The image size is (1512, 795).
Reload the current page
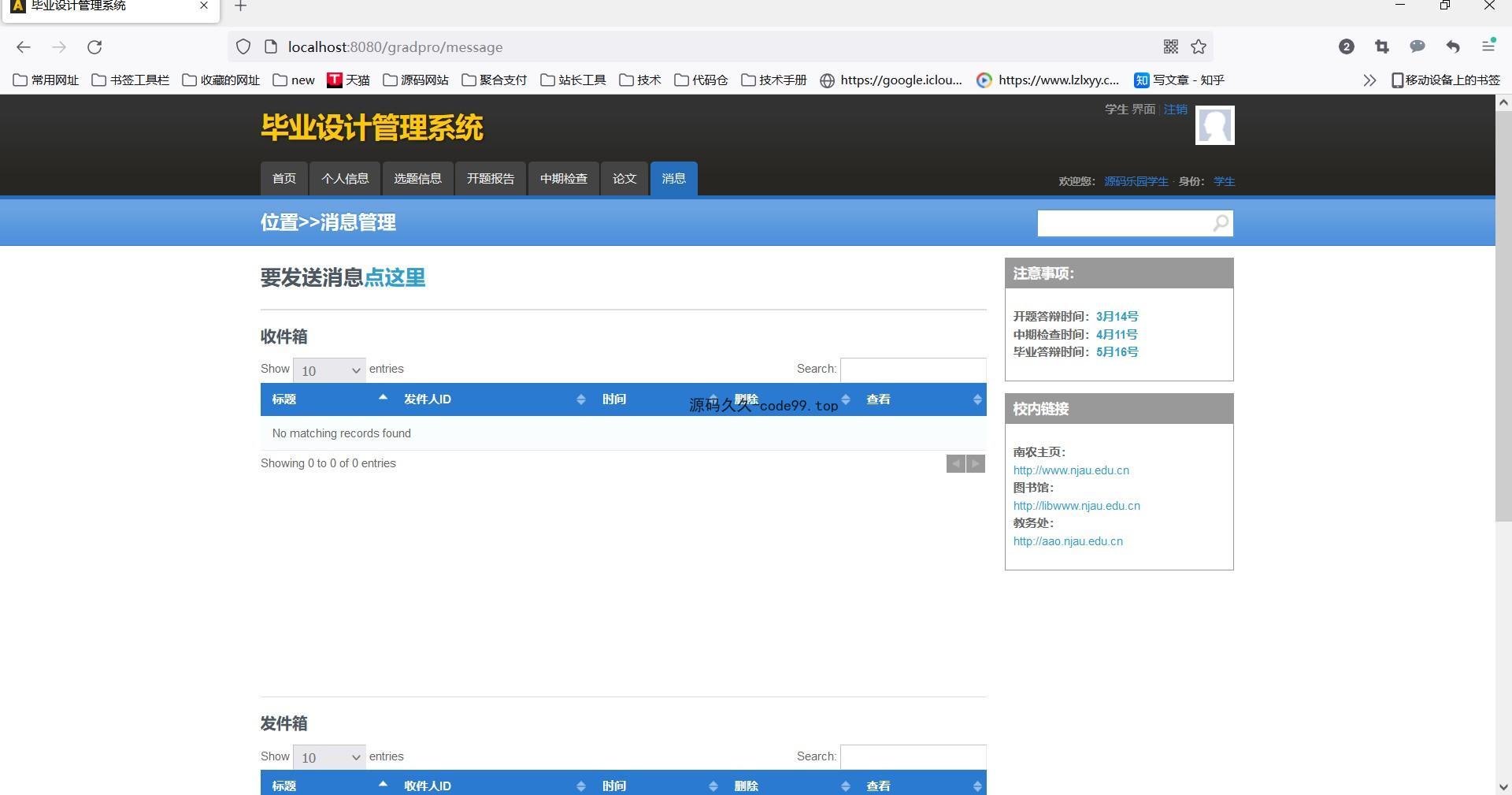(94, 47)
